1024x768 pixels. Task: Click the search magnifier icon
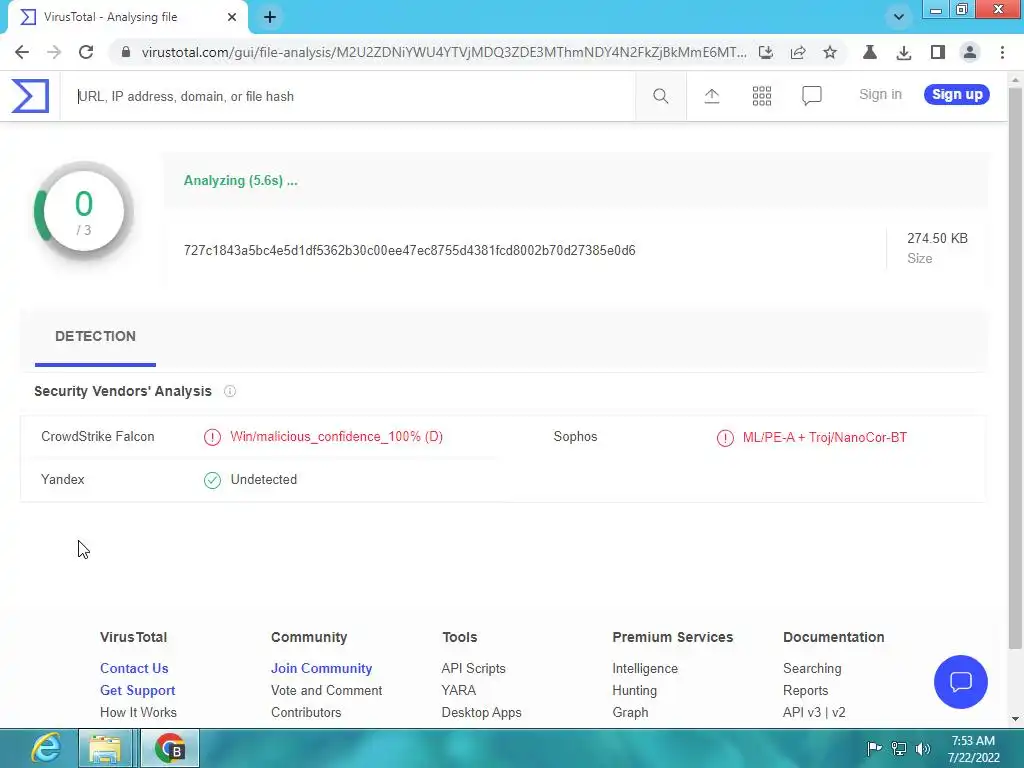tap(660, 97)
